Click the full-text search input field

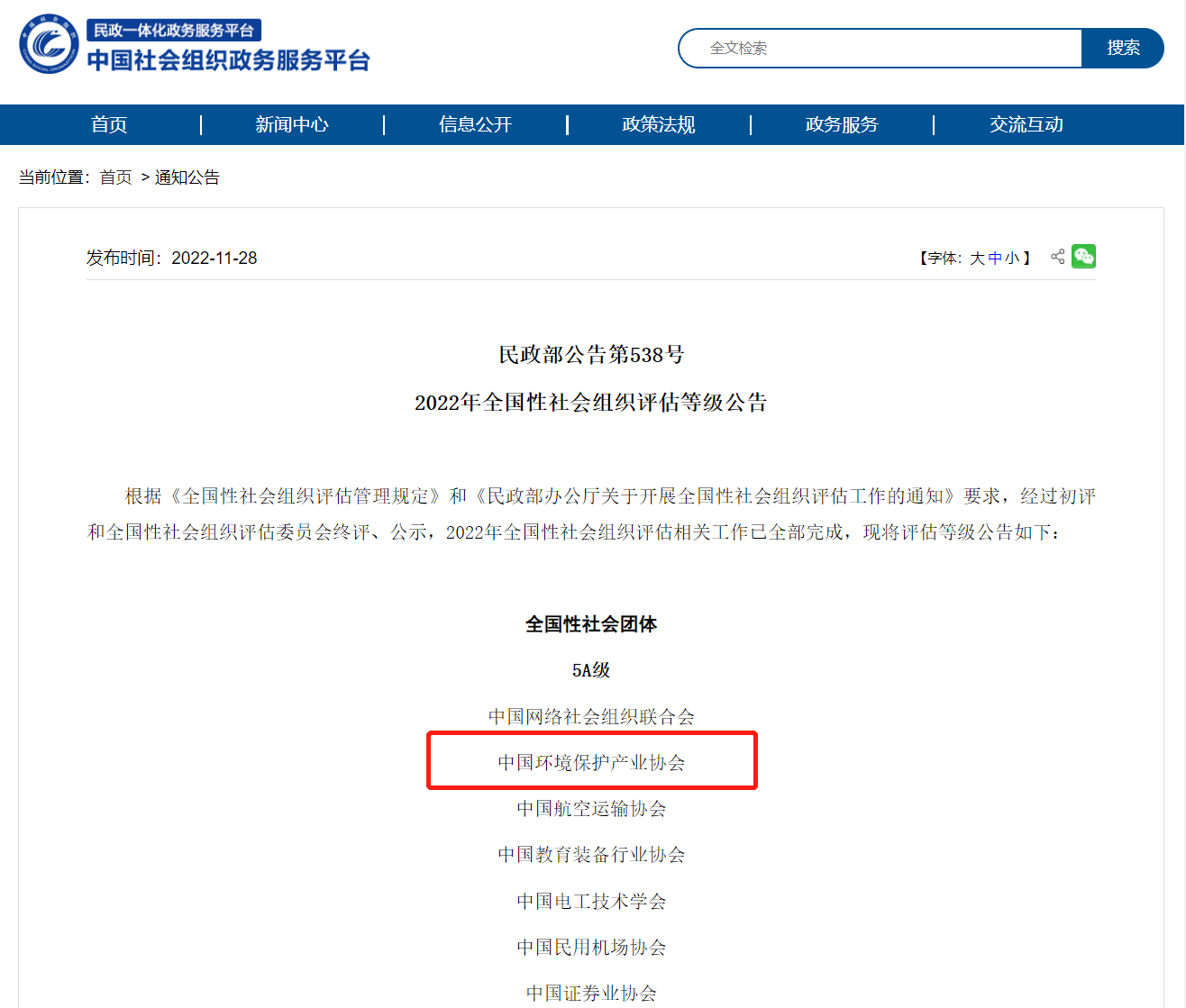coord(879,48)
